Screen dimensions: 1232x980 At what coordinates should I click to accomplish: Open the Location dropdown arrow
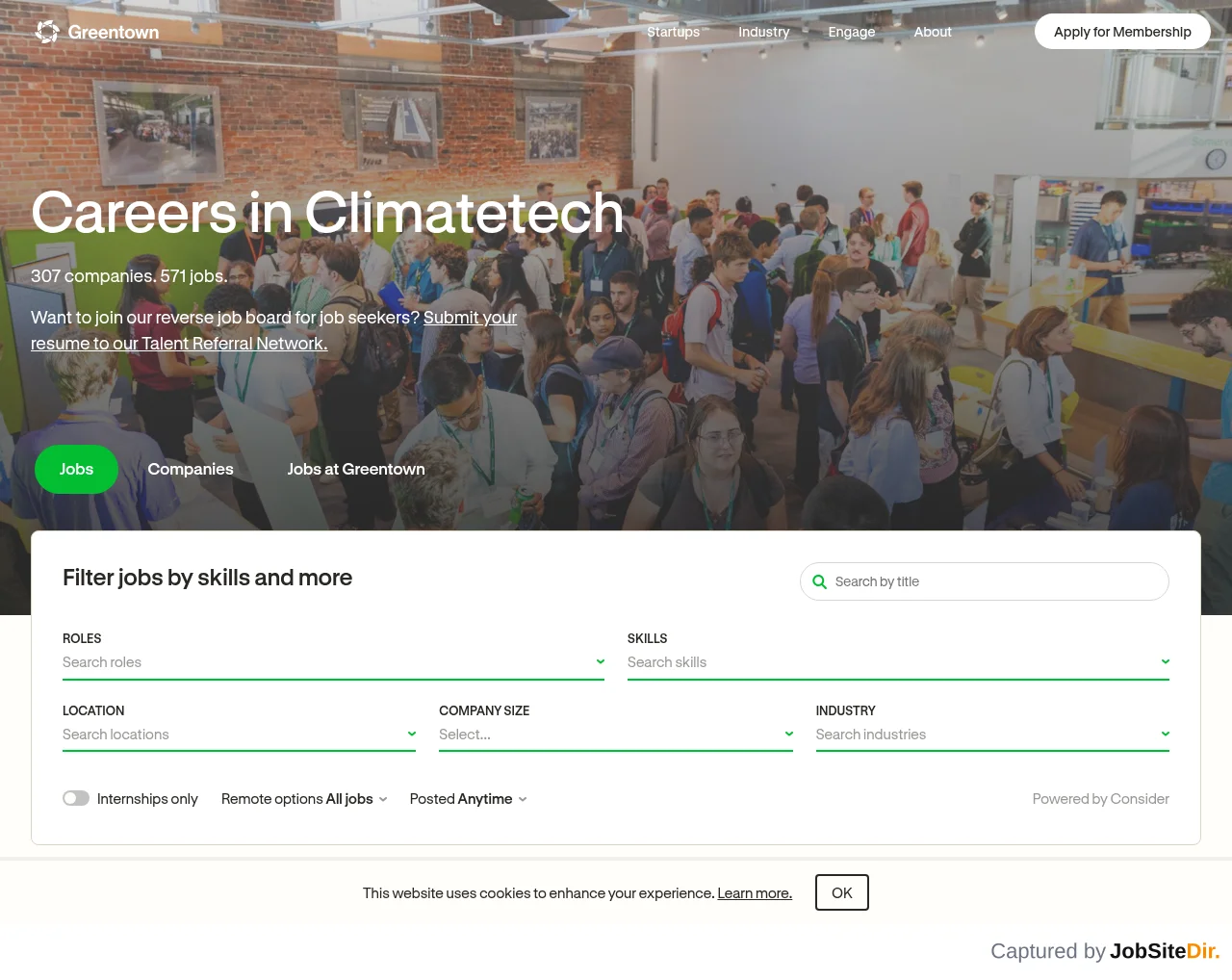tap(412, 734)
